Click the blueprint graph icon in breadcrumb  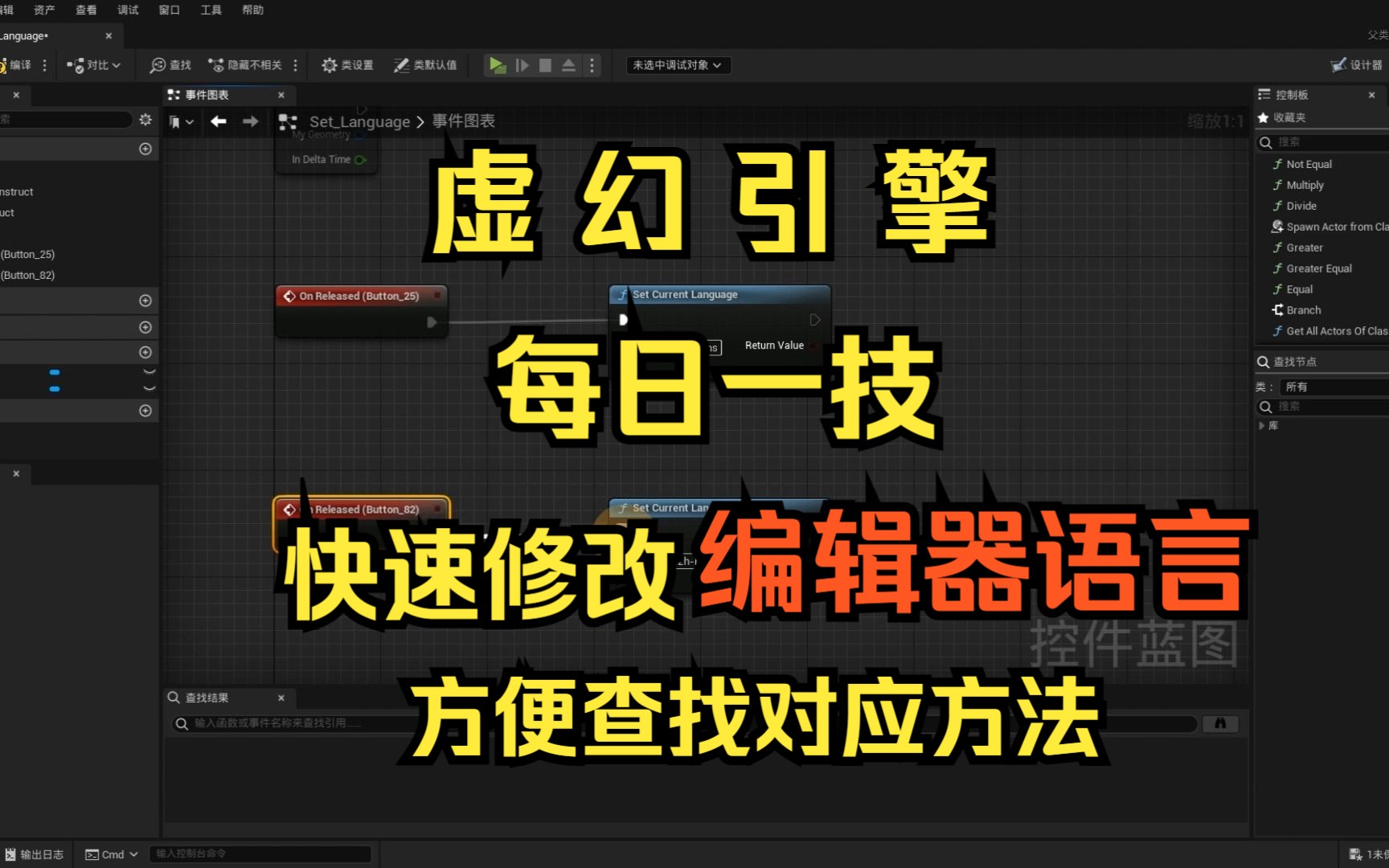pyautogui.click(x=288, y=121)
